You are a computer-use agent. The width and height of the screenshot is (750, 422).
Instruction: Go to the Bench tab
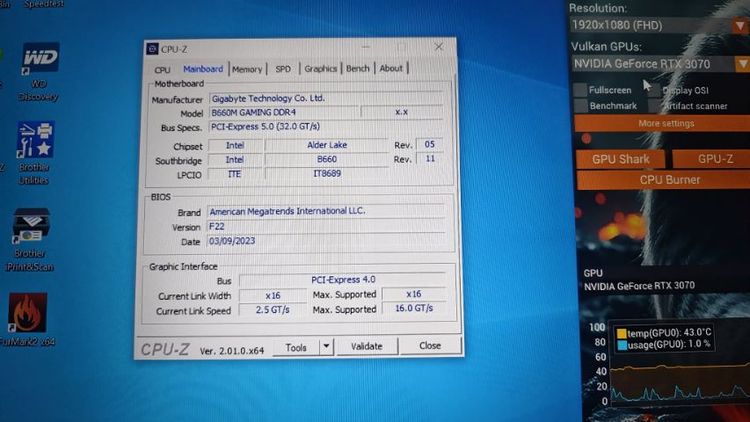coord(357,69)
